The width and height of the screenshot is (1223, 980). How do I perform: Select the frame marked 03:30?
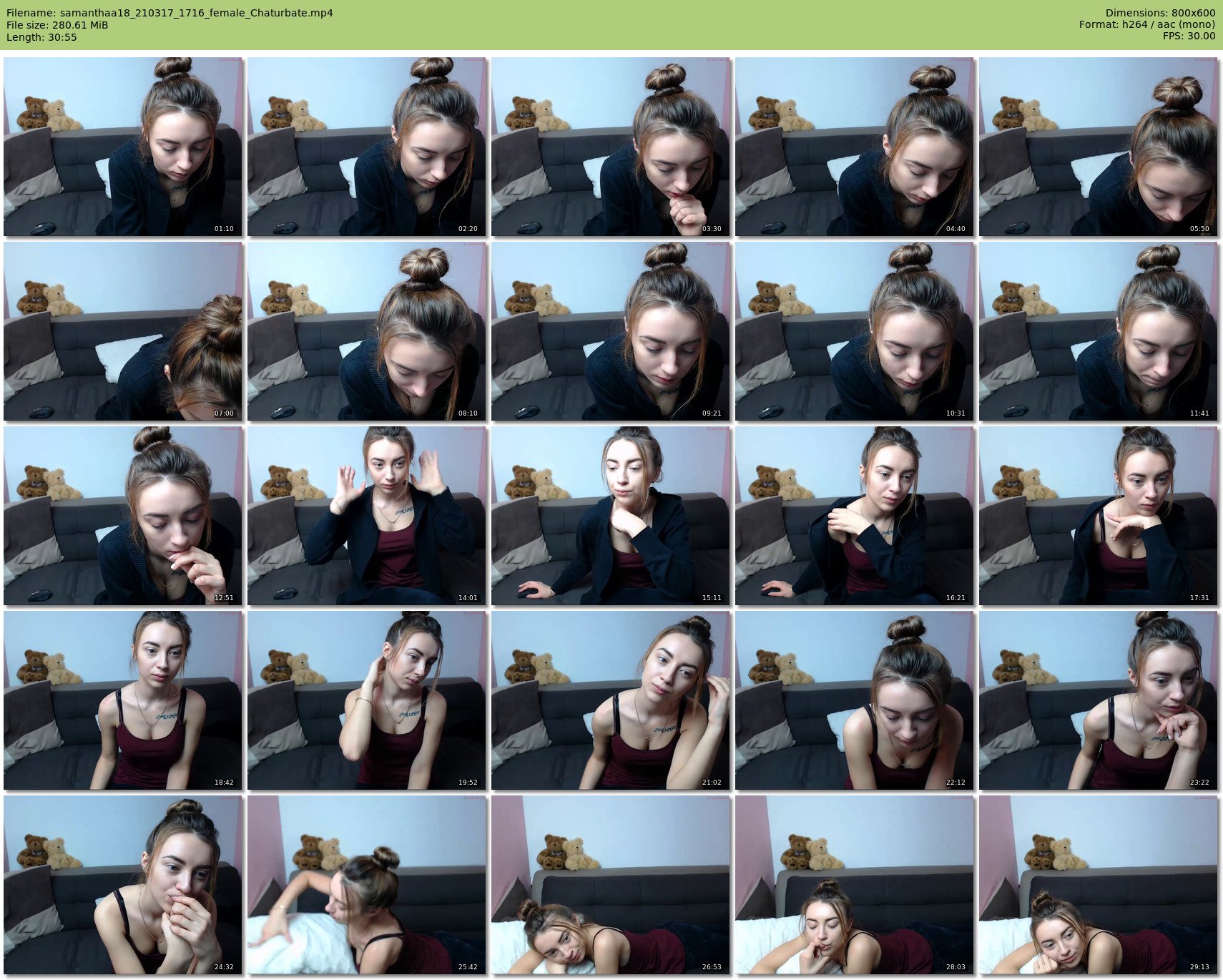[x=611, y=147]
